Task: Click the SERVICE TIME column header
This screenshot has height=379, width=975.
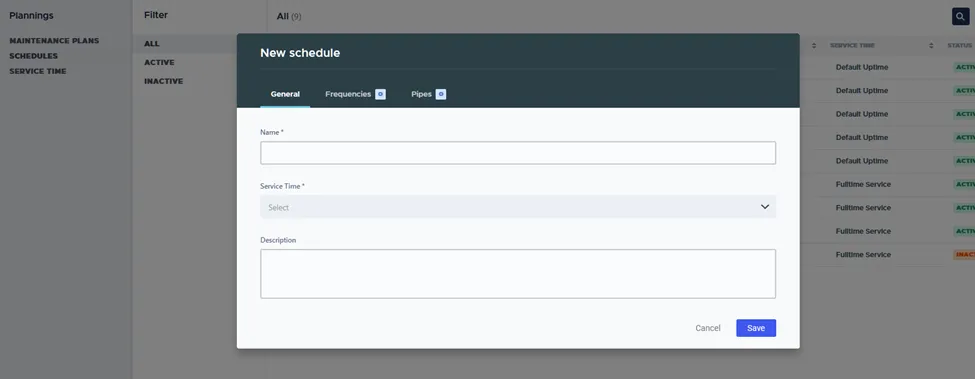Action: pos(852,45)
